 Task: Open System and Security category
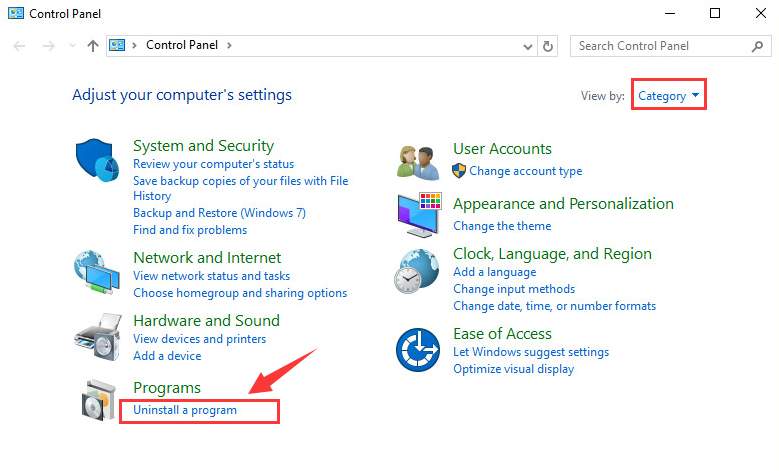pyautogui.click(x=203, y=146)
